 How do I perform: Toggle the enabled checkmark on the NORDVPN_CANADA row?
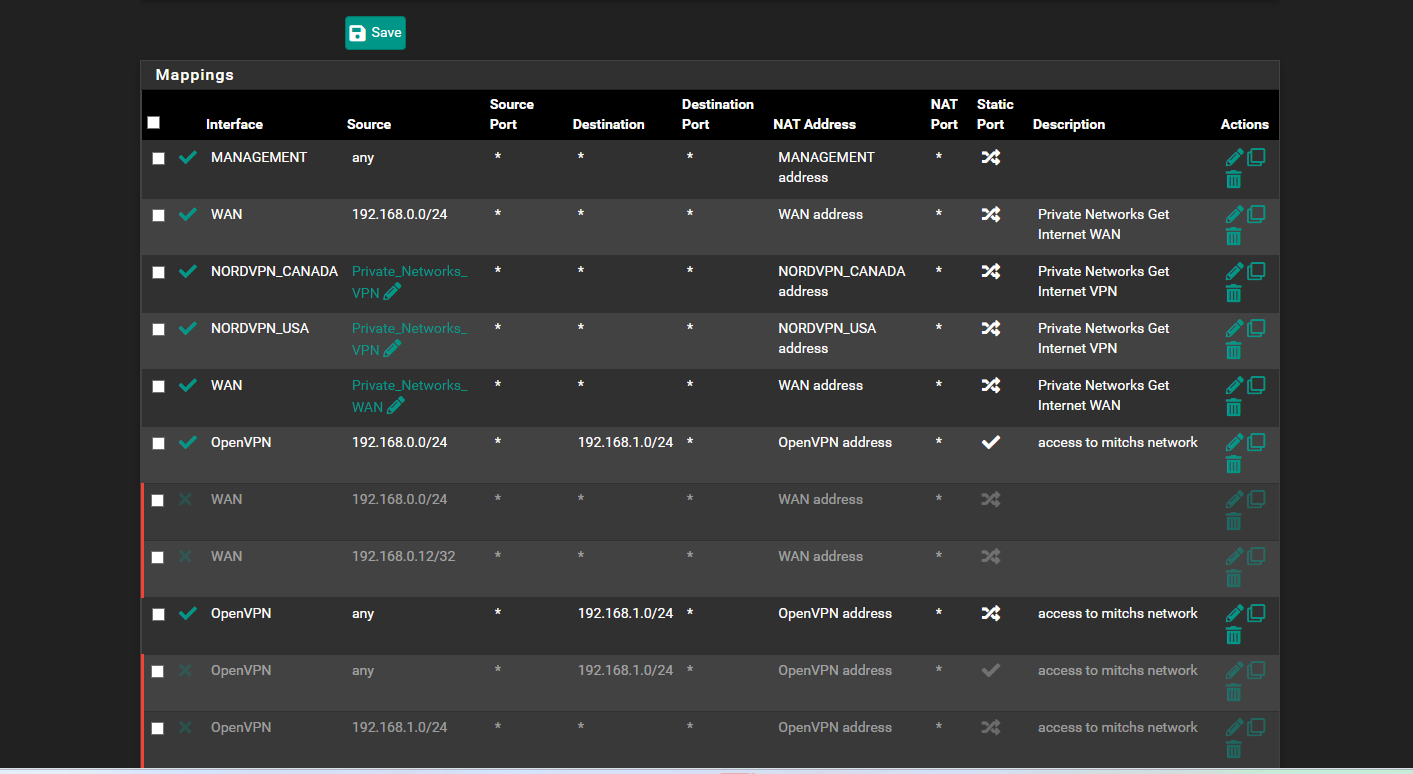(187, 271)
